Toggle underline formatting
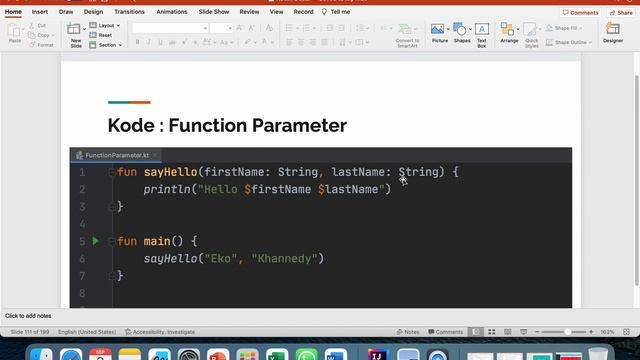This screenshot has height=360, width=640. [160, 42]
